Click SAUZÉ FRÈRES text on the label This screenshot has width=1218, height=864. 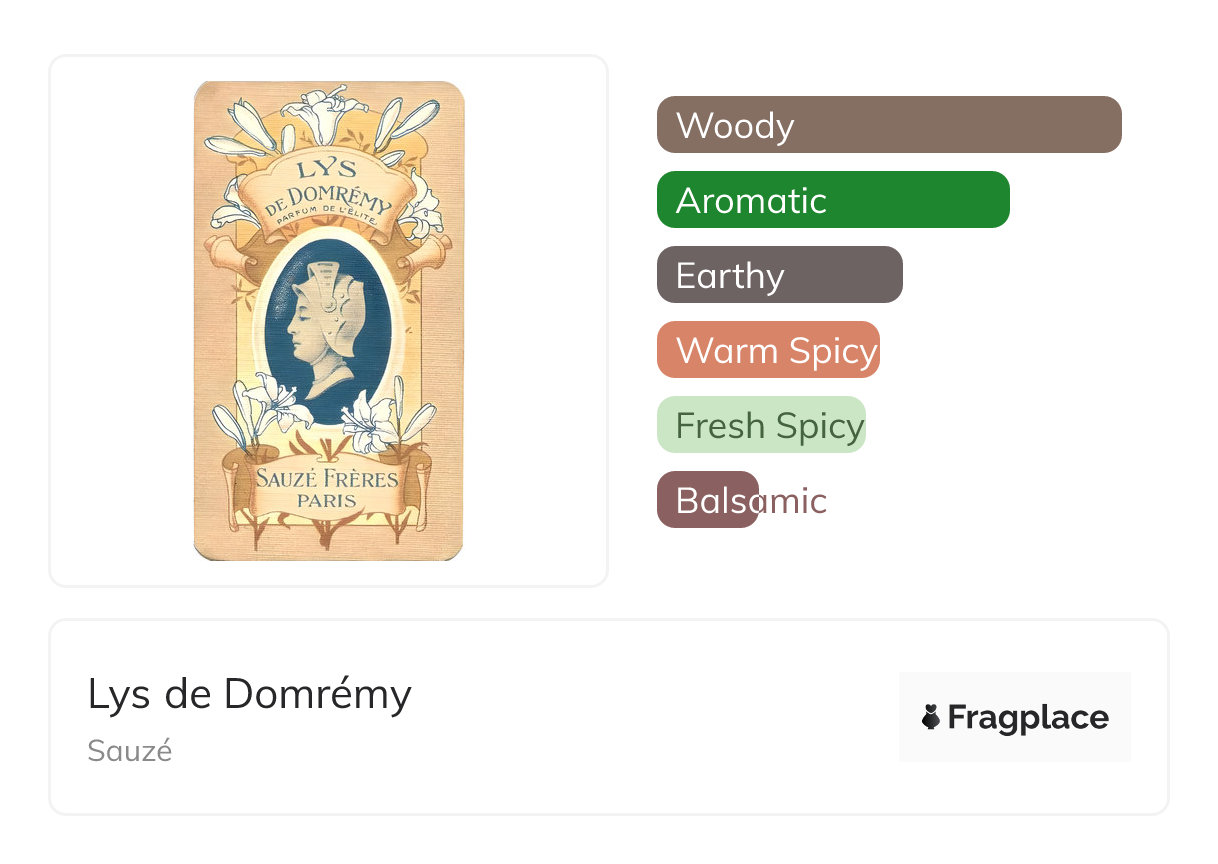click(x=328, y=478)
